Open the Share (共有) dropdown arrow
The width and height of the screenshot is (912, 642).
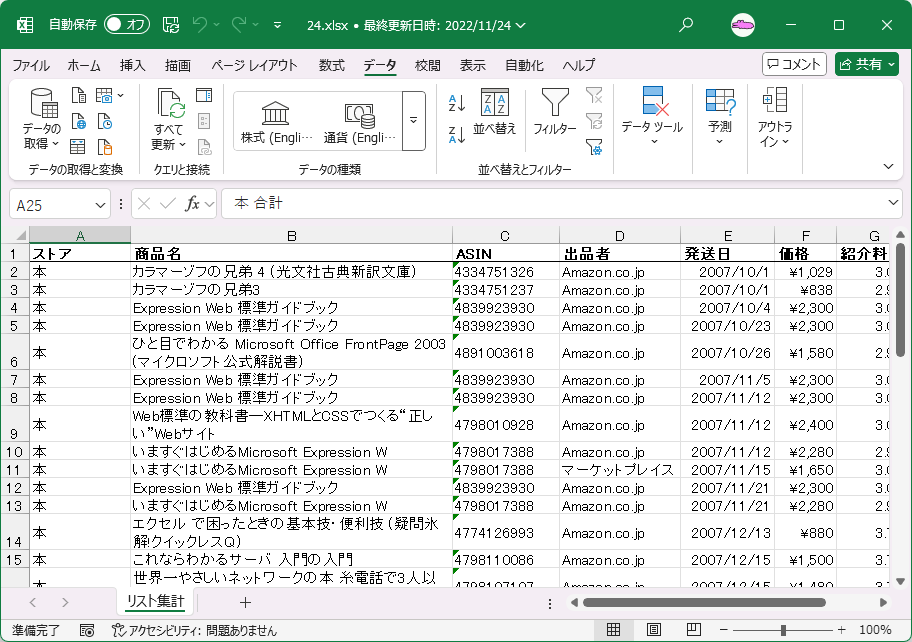point(891,65)
